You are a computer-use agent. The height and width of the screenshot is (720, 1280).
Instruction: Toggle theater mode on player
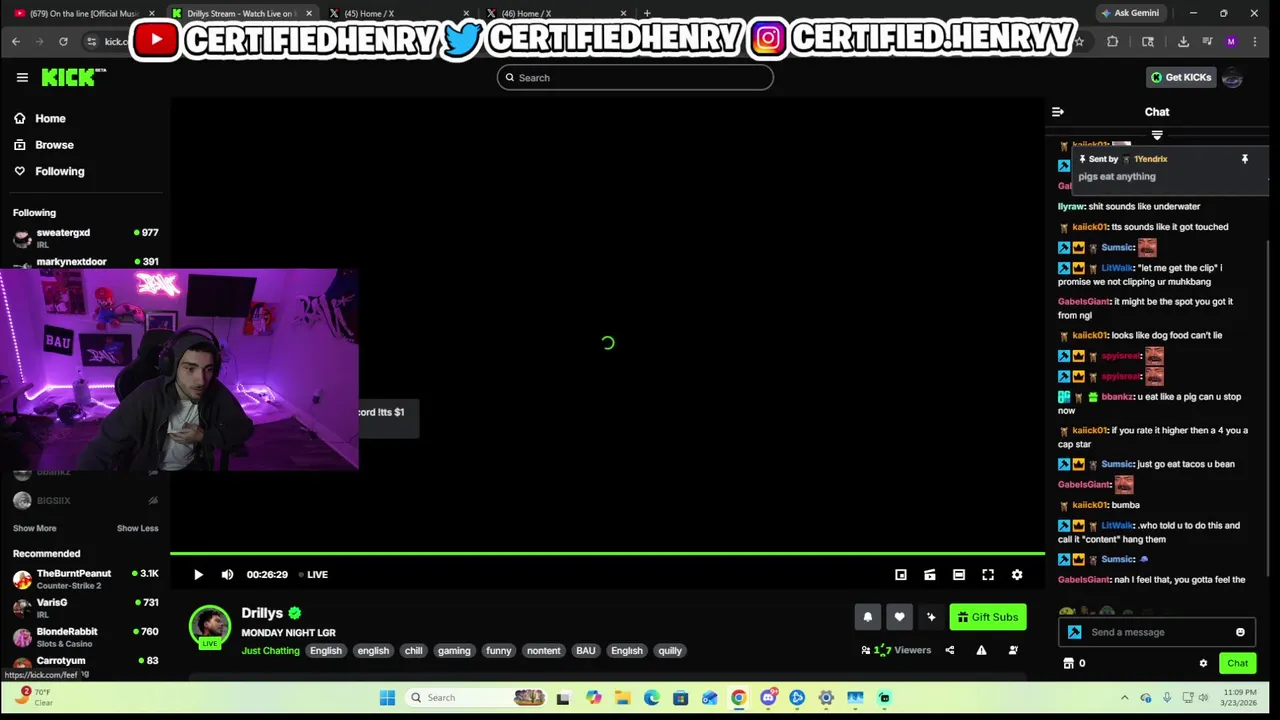(959, 574)
